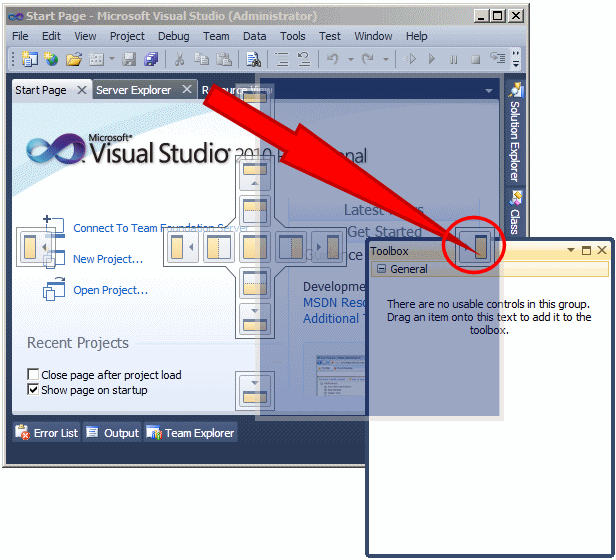Click the Save toolbar icon
The image size is (616, 560).
click(129, 59)
